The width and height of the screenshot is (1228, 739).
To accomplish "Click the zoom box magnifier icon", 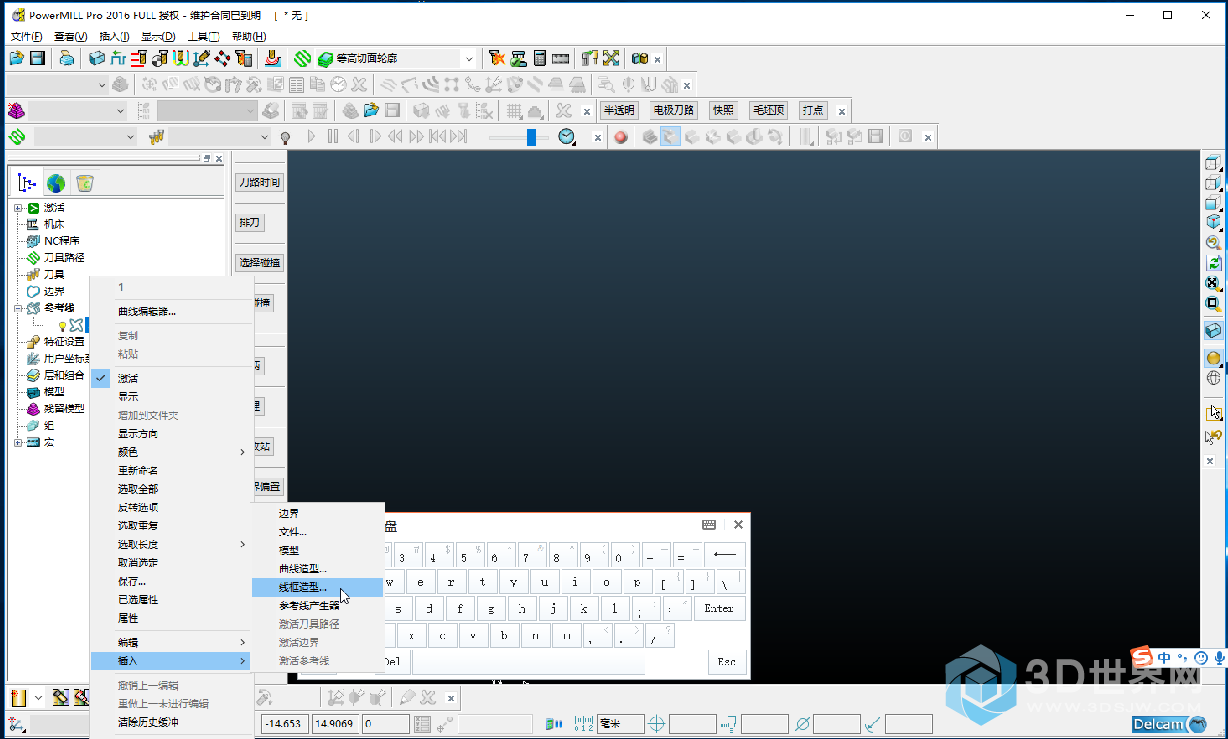I will click(1213, 303).
